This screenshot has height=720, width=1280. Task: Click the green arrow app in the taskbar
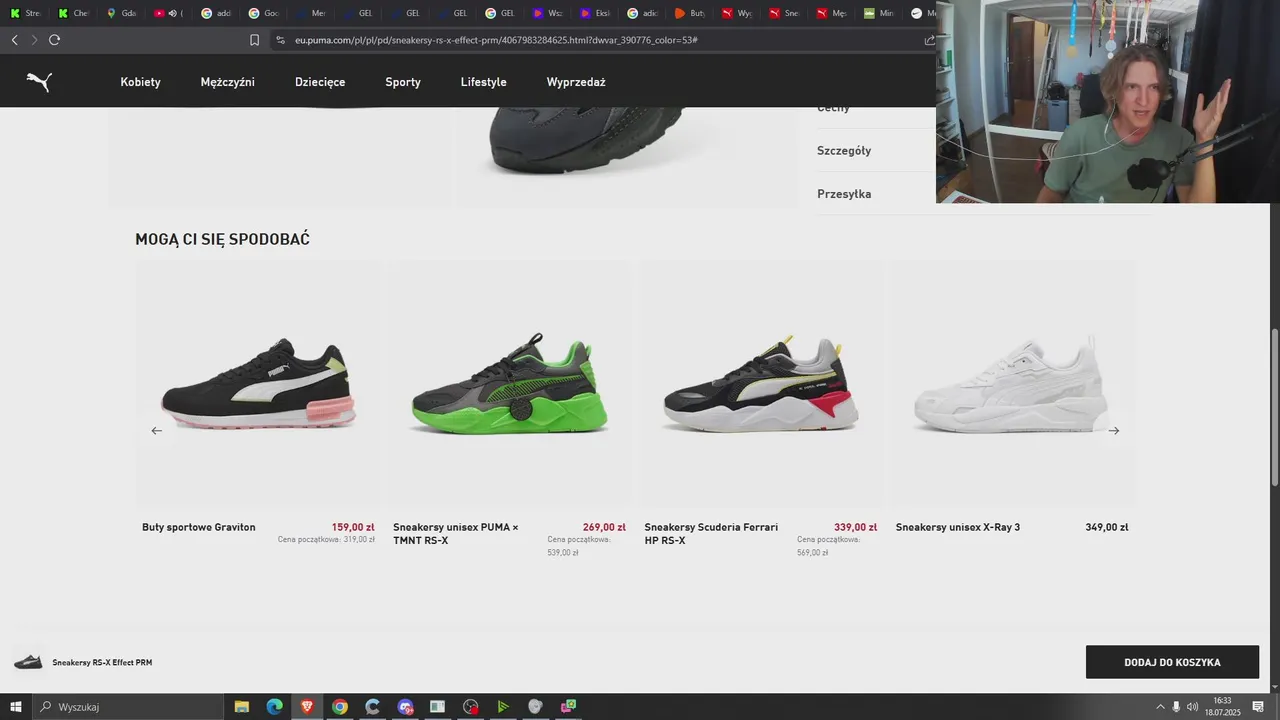pyautogui.click(x=503, y=707)
